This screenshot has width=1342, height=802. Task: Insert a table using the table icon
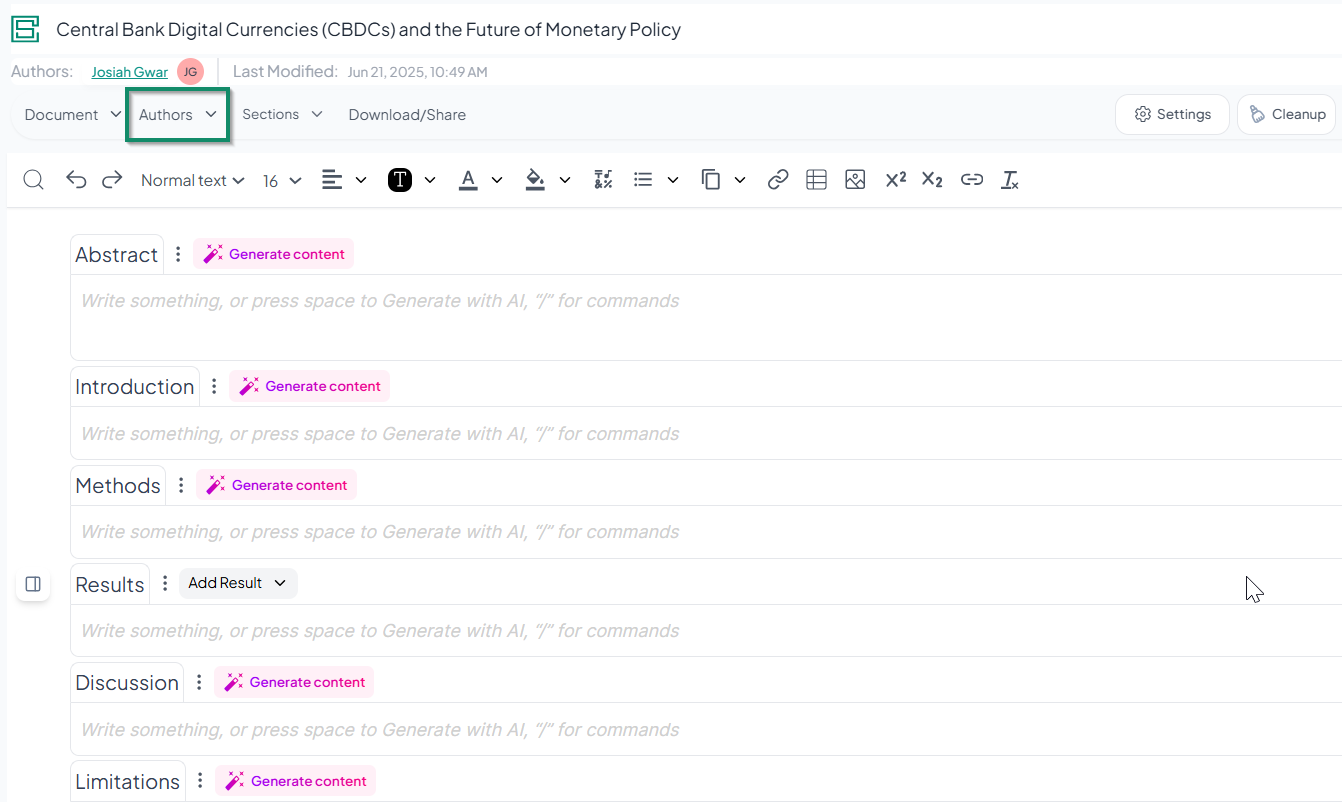(x=816, y=180)
